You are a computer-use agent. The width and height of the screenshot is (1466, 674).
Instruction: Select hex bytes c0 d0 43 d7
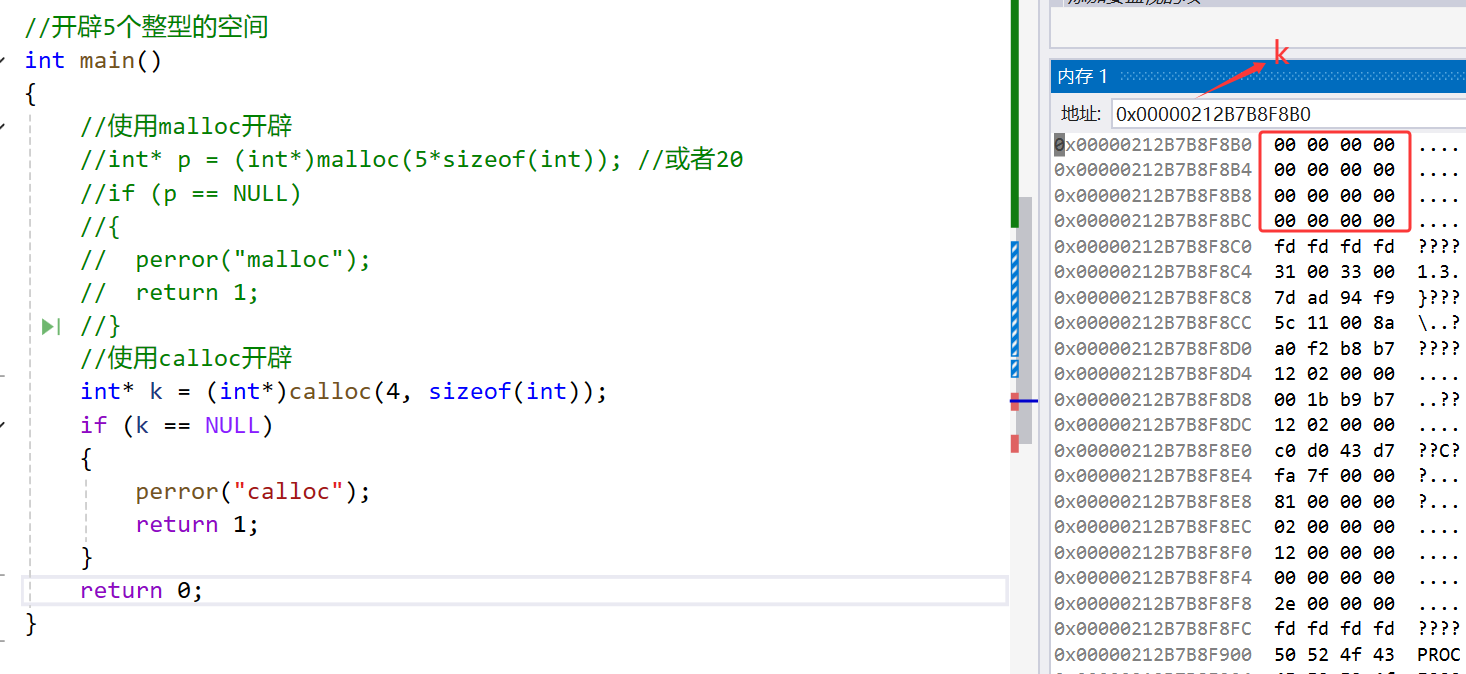click(1334, 450)
